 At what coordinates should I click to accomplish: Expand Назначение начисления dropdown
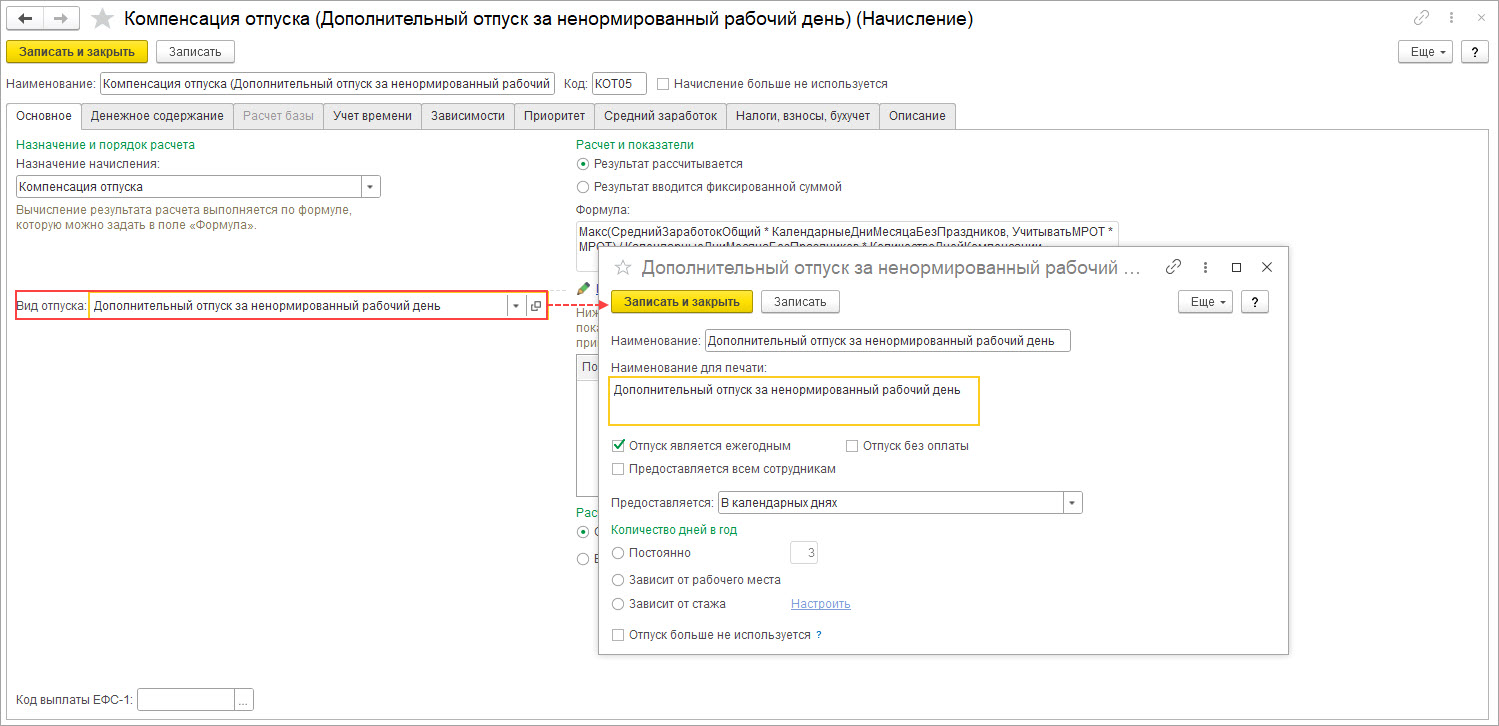click(x=371, y=187)
